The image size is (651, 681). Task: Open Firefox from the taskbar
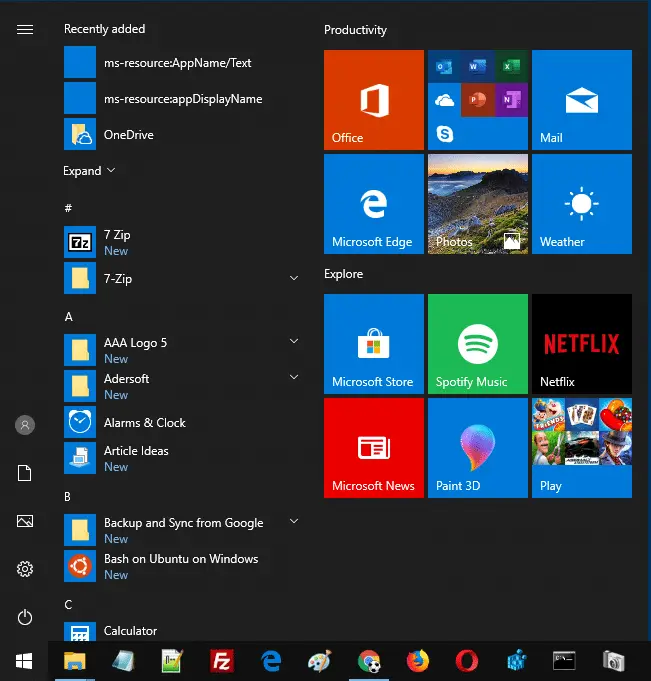tap(418, 661)
